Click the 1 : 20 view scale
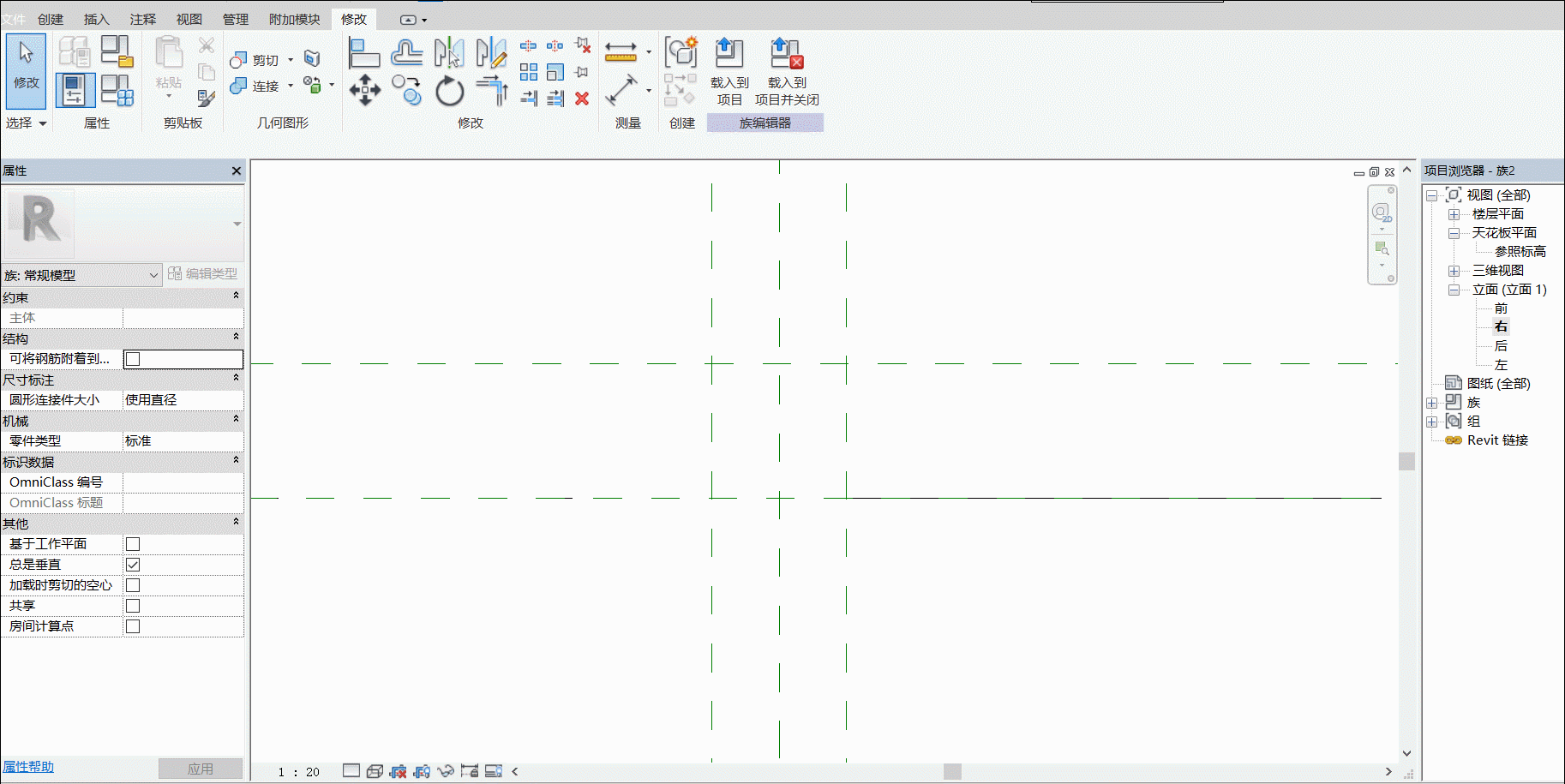 tap(298, 772)
